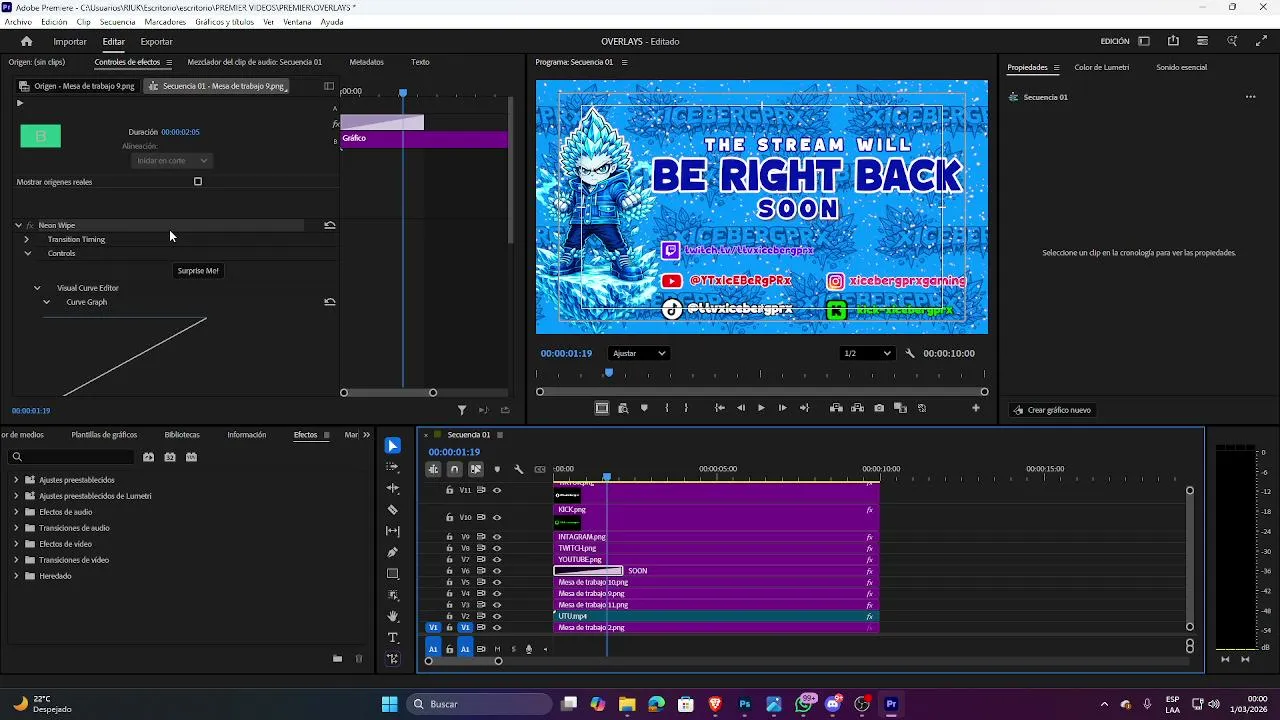Open Program Monitor settings wrench

tap(910, 353)
